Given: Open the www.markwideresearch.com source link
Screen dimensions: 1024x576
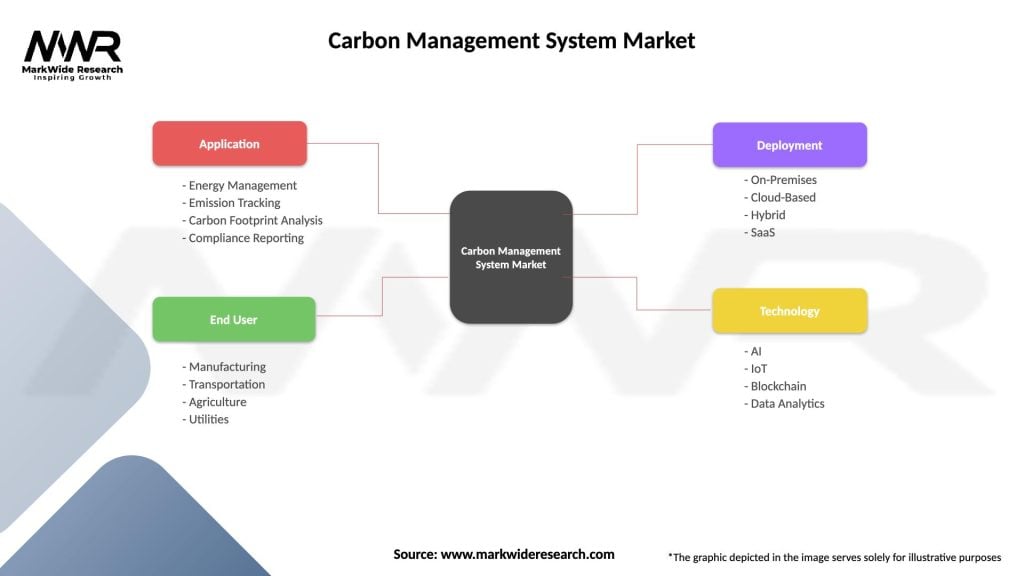Looking at the screenshot, I should (528, 554).
